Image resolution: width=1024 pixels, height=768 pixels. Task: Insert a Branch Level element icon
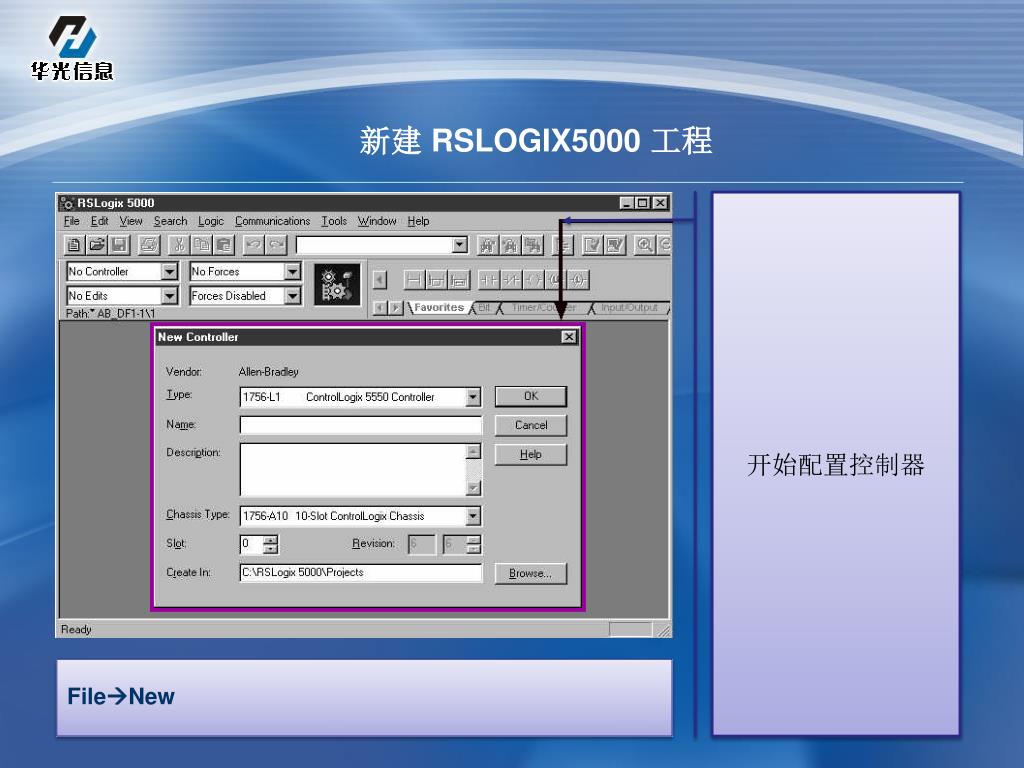pyautogui.click(x=458, y=280)
